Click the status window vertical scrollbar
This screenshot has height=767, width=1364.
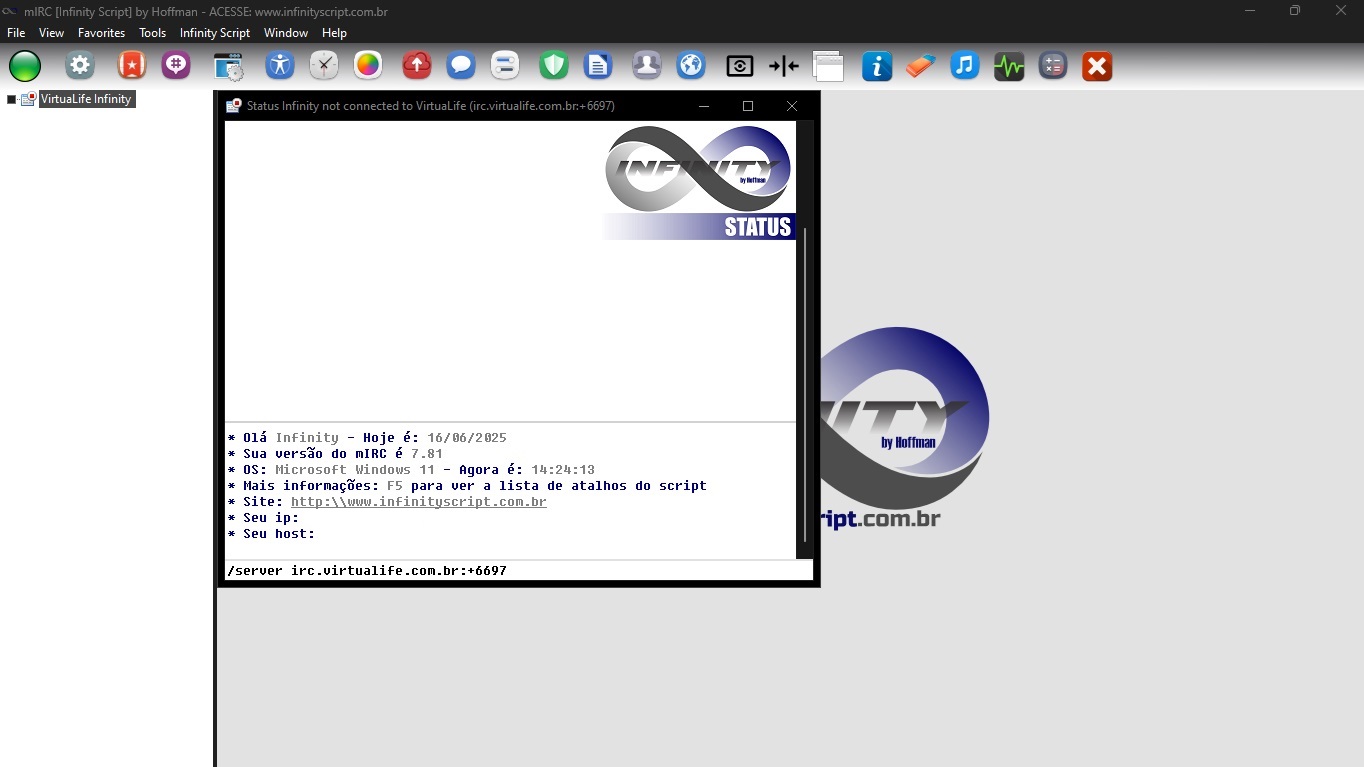[804, 380]
